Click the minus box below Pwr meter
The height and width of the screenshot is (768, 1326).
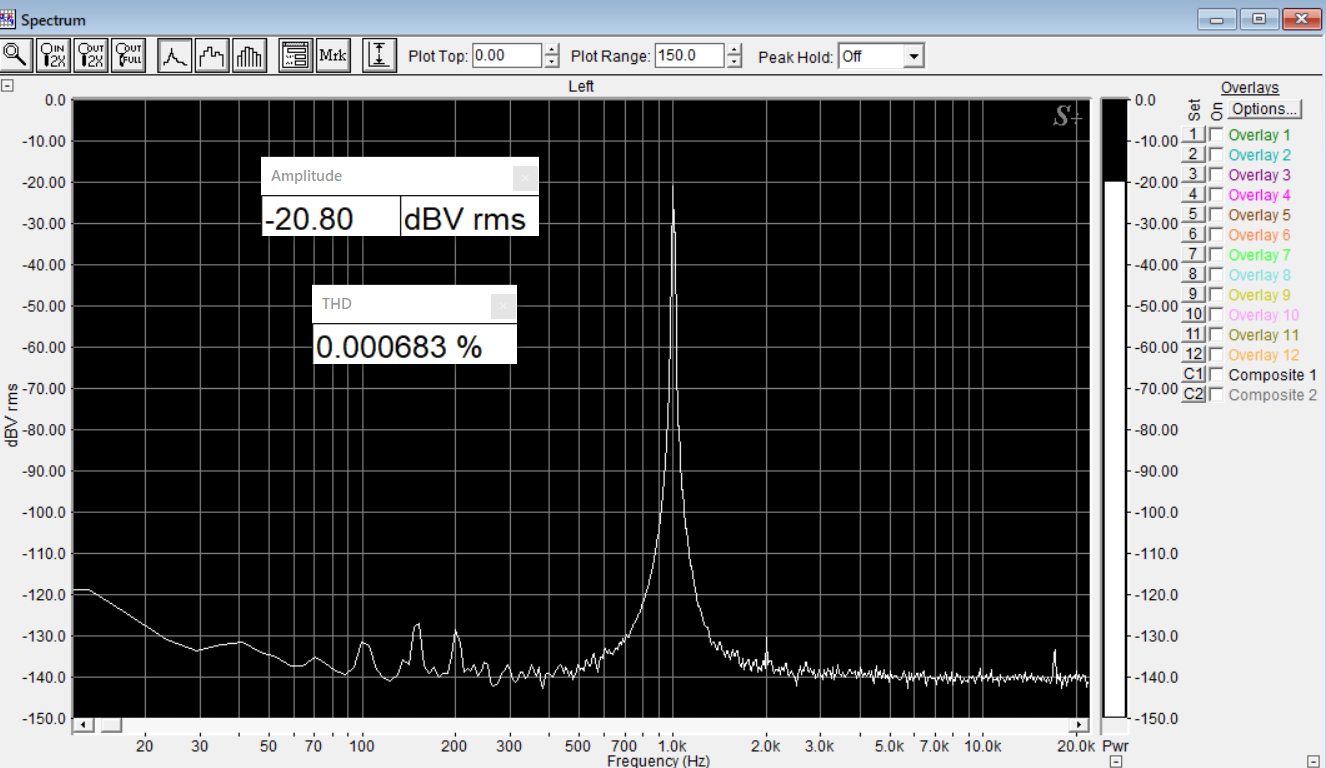point(1116,761)
